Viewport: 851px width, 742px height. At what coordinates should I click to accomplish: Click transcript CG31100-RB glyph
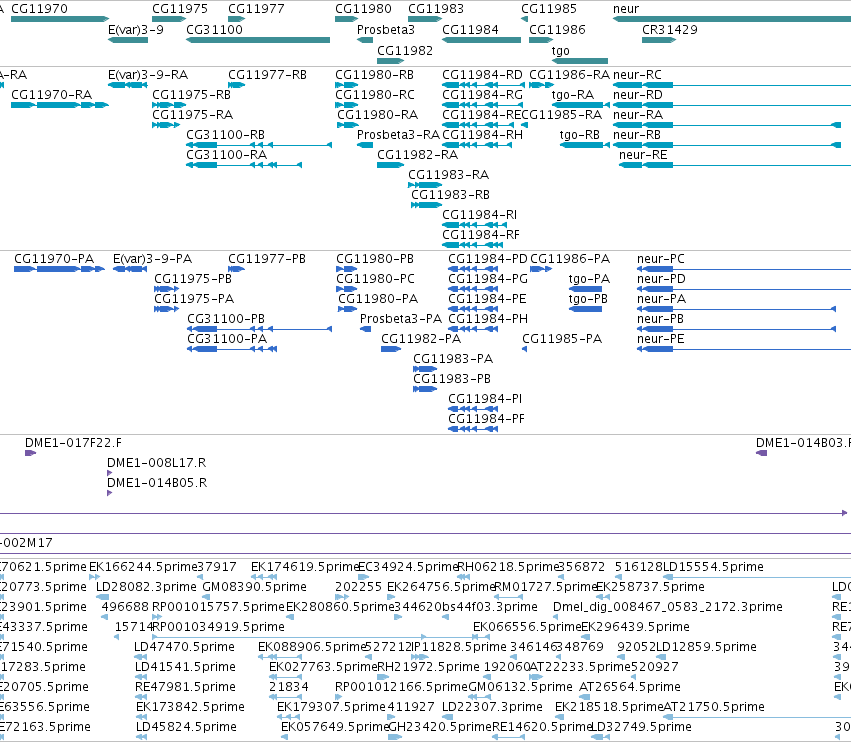(259, 145)
